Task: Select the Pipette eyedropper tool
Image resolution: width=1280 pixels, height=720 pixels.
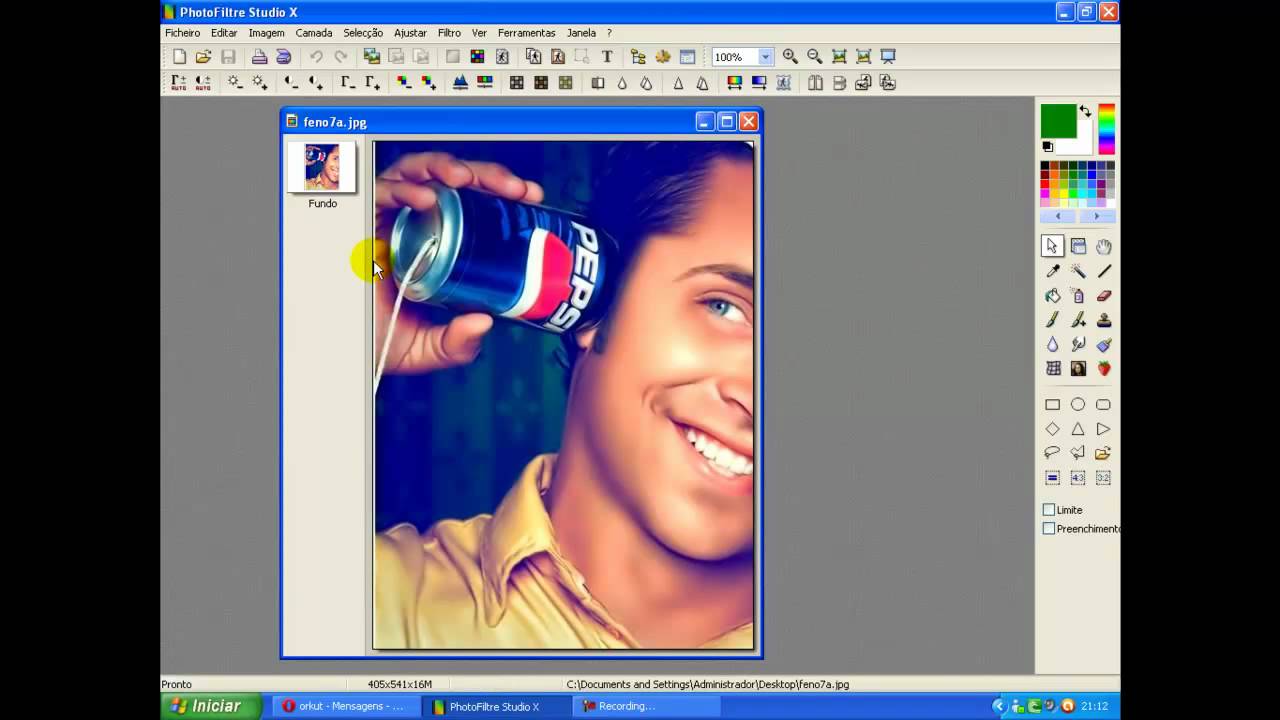Action: coord(1053,271)
